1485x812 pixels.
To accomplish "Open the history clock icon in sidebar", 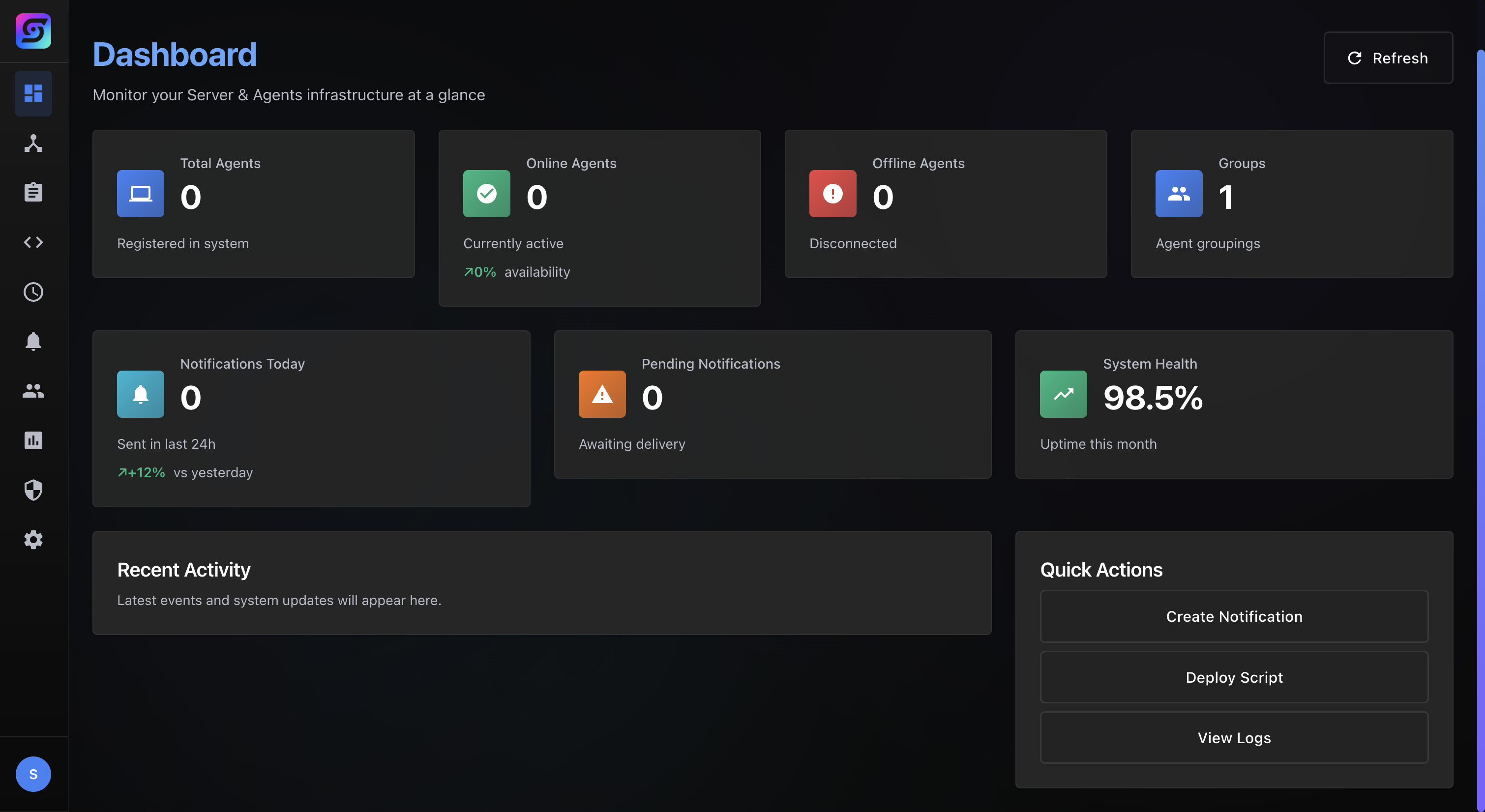I will click(x=33, y=291).
